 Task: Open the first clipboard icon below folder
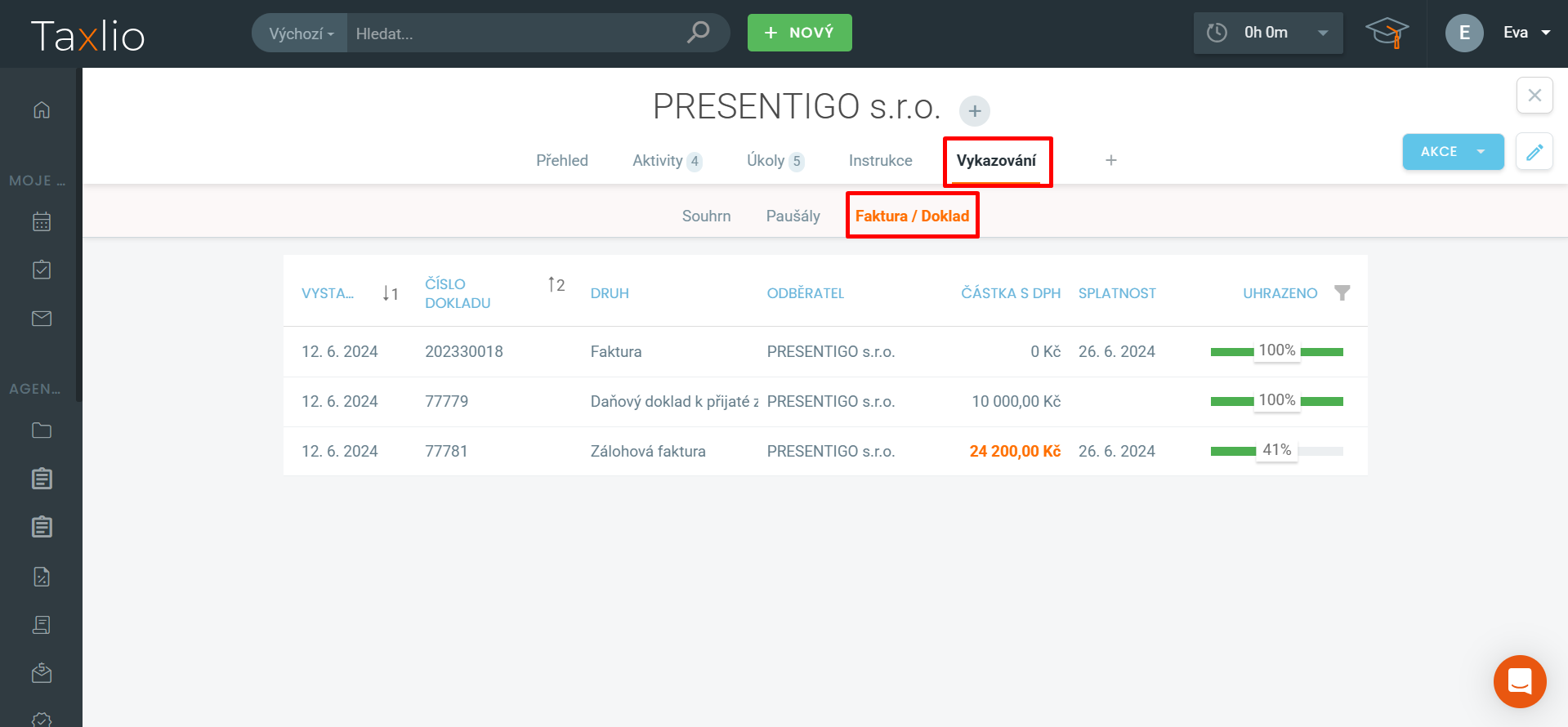click(42, 479)
